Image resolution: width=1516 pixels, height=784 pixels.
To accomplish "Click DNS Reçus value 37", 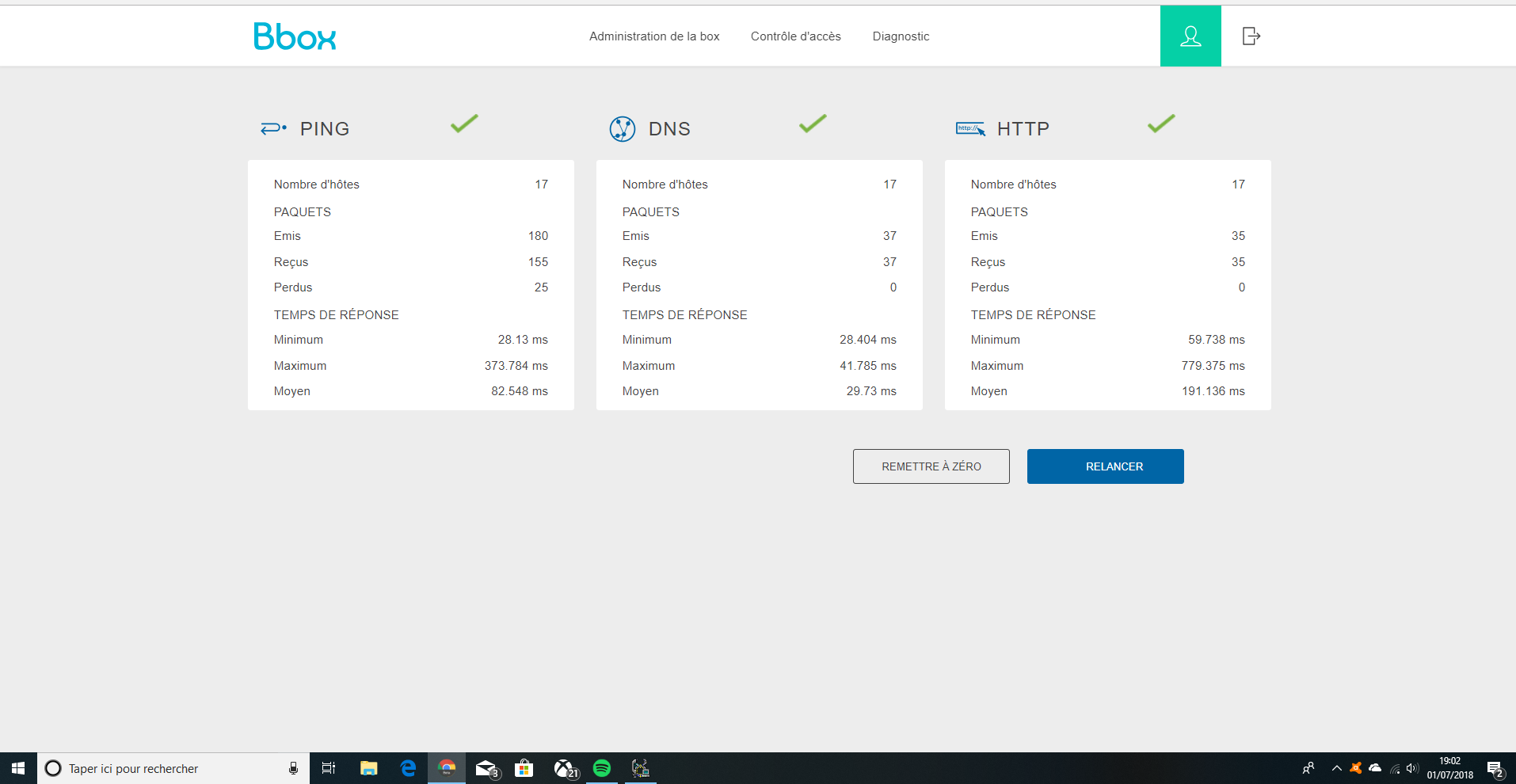I will pyautogui.click(x=889, y=262).
